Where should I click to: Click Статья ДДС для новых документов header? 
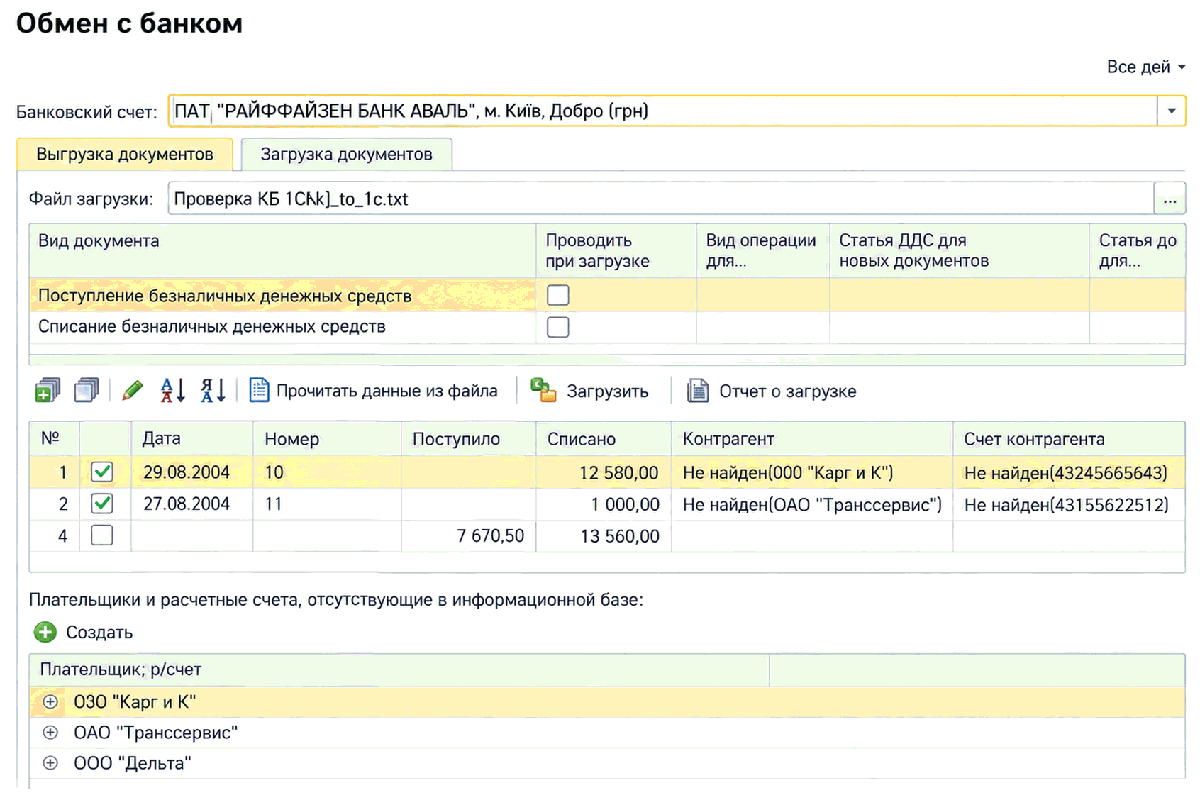pyautogui.click(x=959, y=251)
